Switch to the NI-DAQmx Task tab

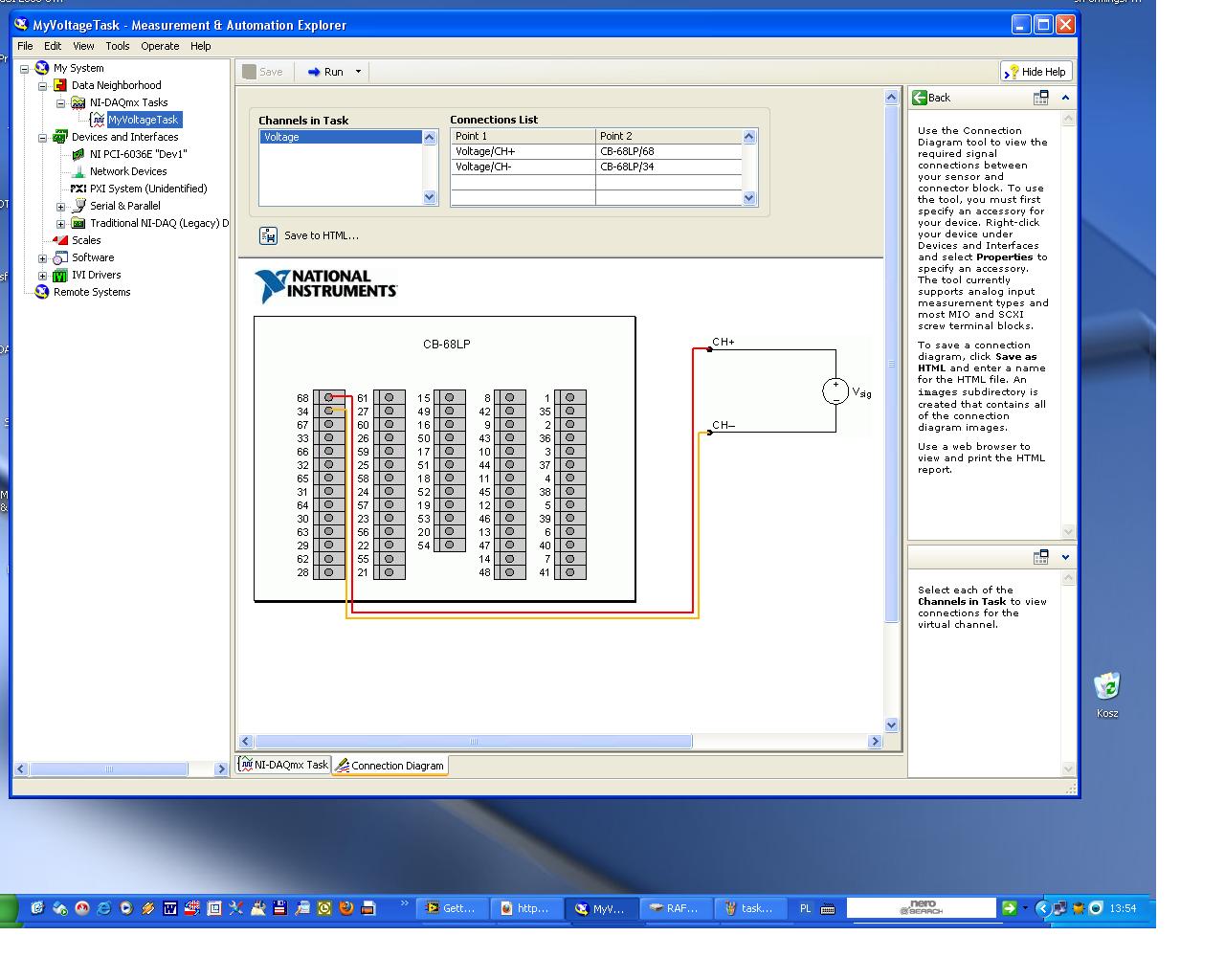[x=283, y=765]
